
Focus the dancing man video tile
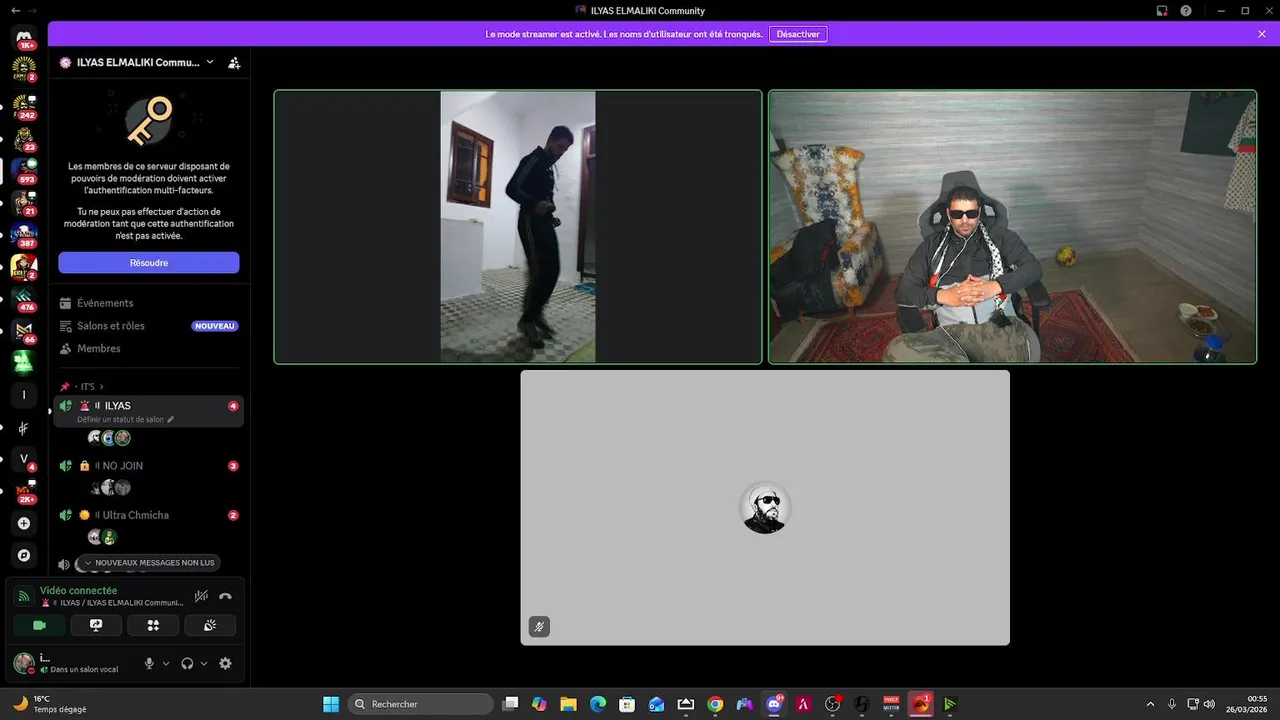(x=518, y=227)
